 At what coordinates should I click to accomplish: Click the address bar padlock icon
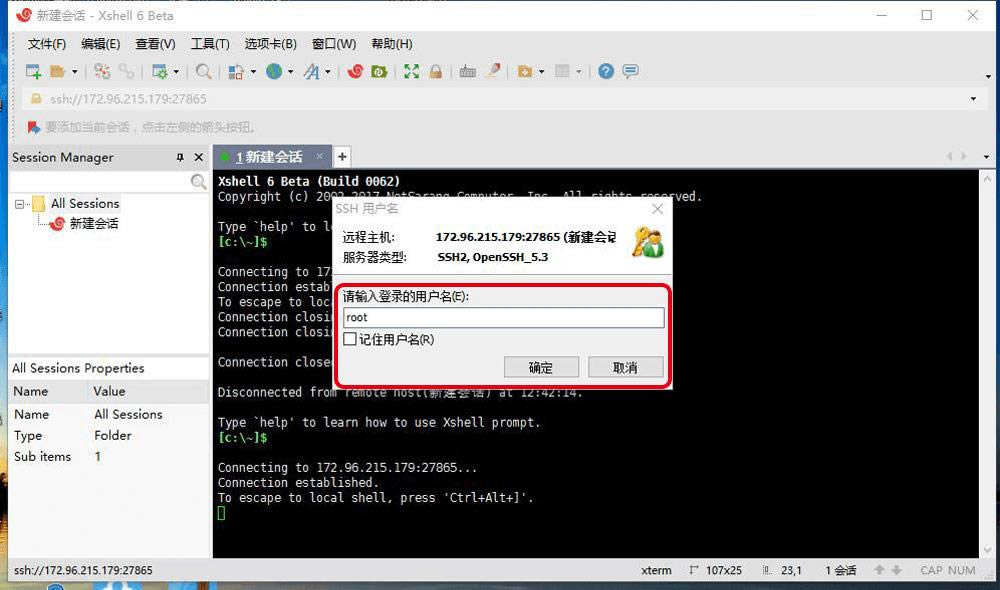click(x=36, y=99)
